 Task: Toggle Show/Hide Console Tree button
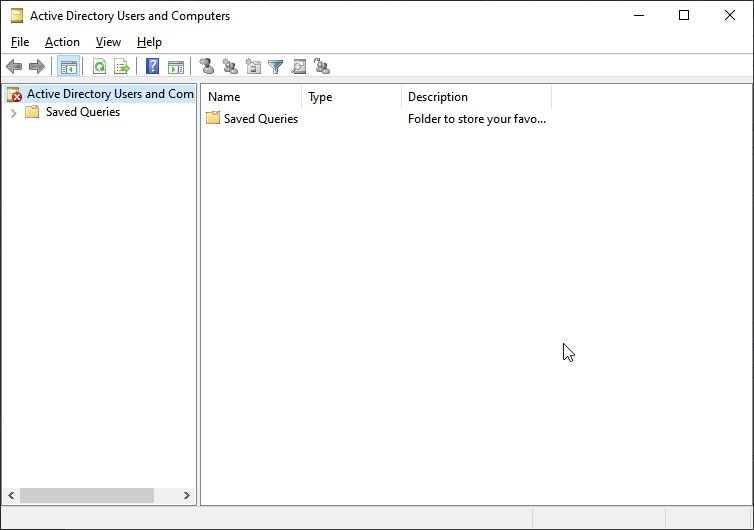point(69,66)
